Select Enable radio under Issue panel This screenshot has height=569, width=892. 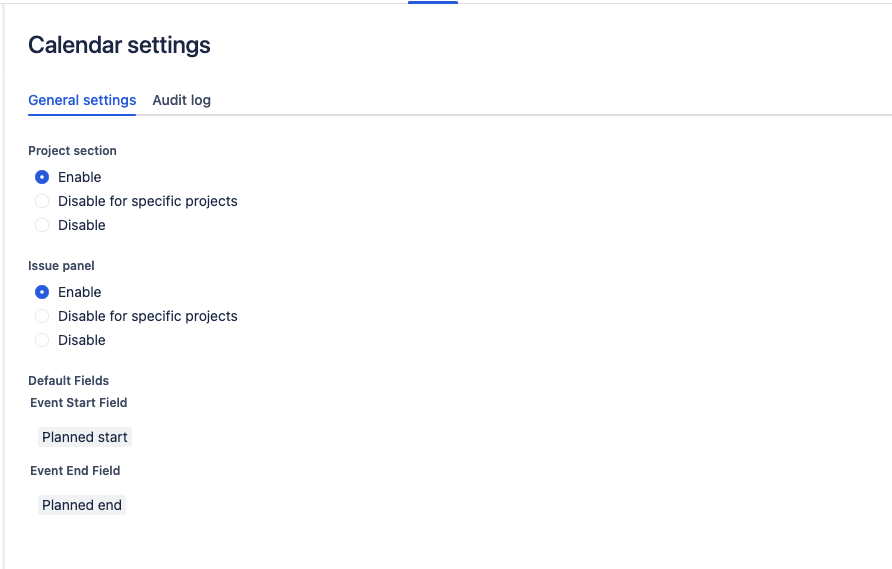point(42,292)
